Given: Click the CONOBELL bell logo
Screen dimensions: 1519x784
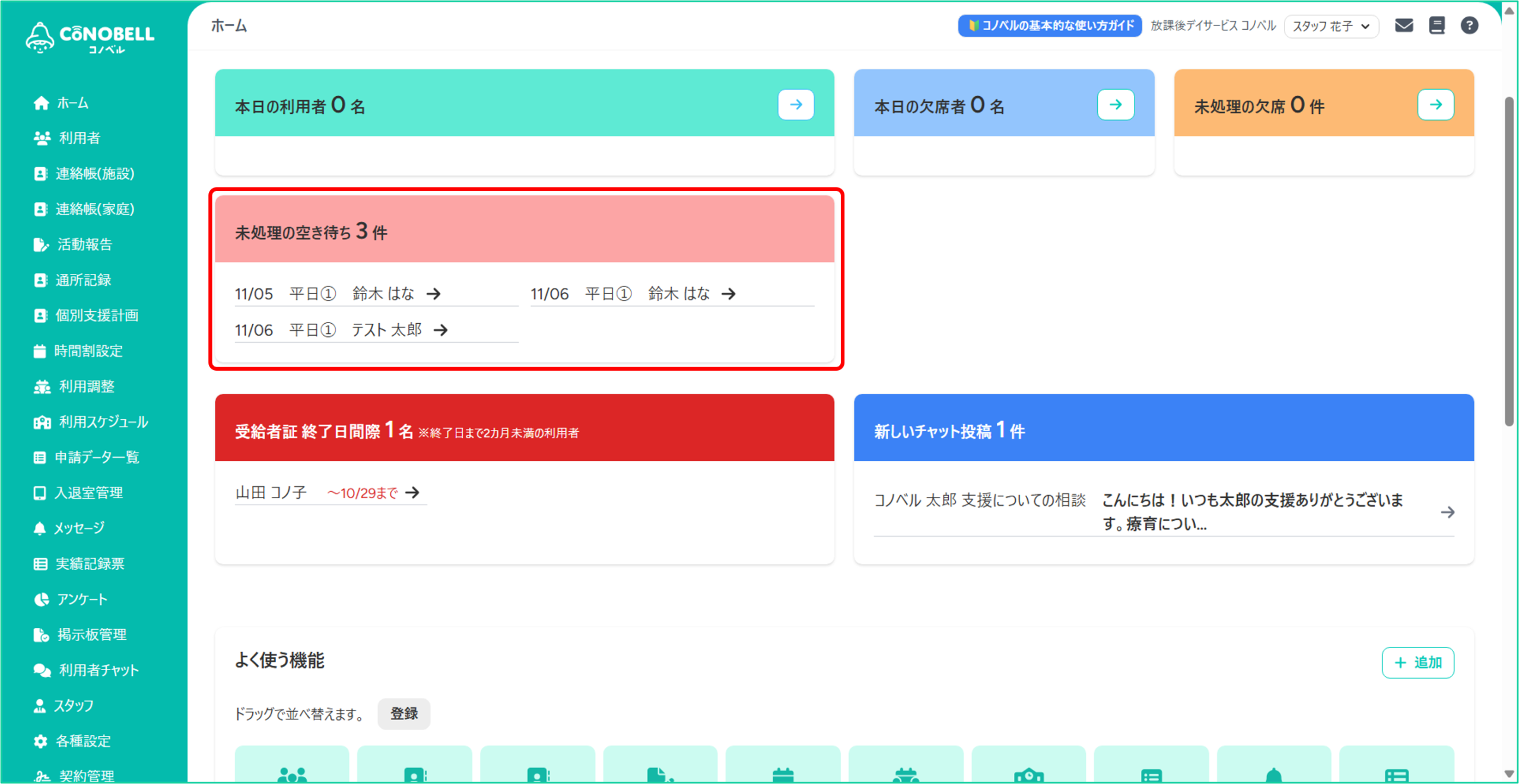Looking at the screenshot, I should click(x=40, y=37).
